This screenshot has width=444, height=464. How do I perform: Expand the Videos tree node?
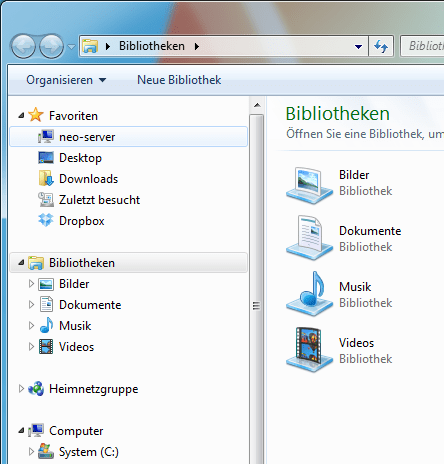31,347
